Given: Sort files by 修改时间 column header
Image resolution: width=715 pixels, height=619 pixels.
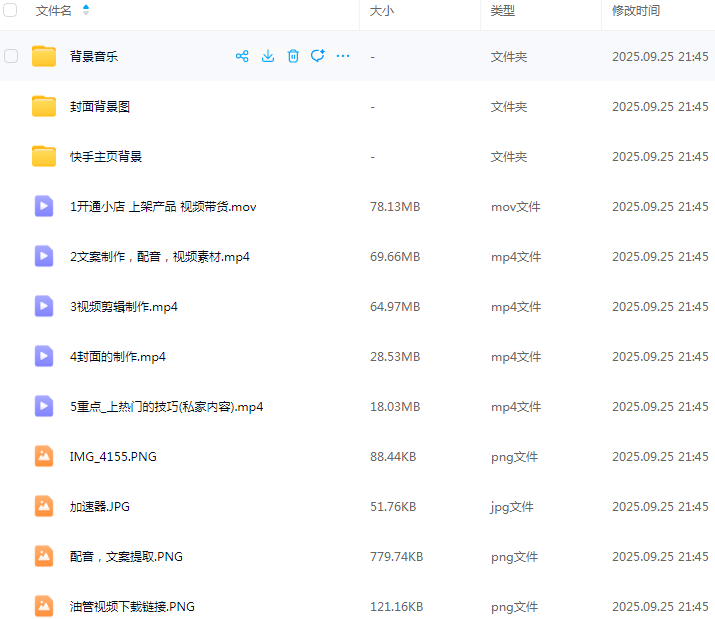Looking at the screenshot, I should pos(635,10).
